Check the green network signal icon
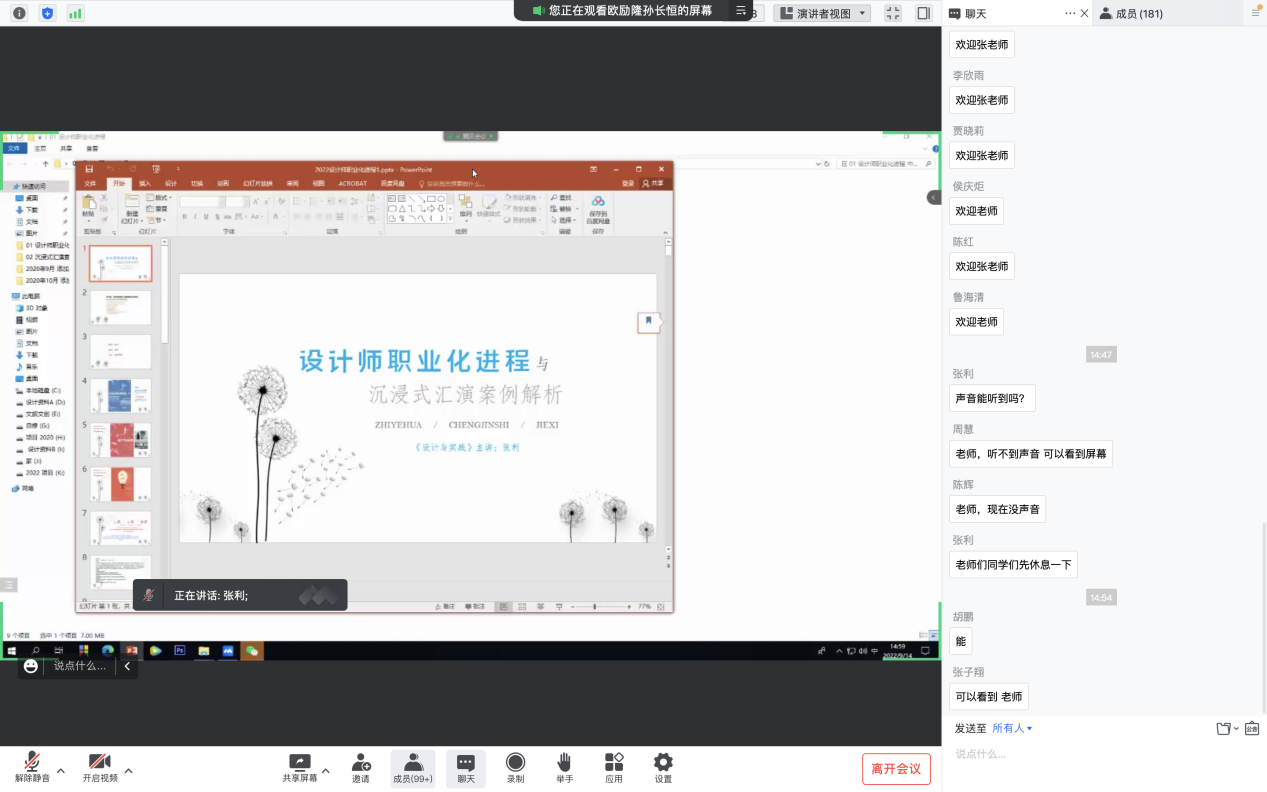The image size is (1267, 792). click(75, 13)
